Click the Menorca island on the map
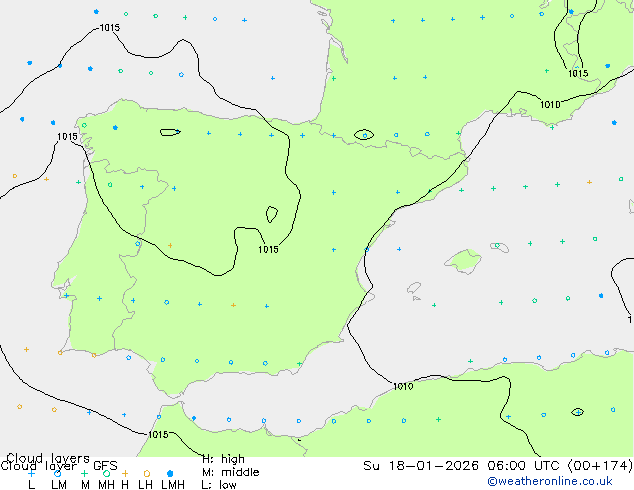 pos(500,247)
